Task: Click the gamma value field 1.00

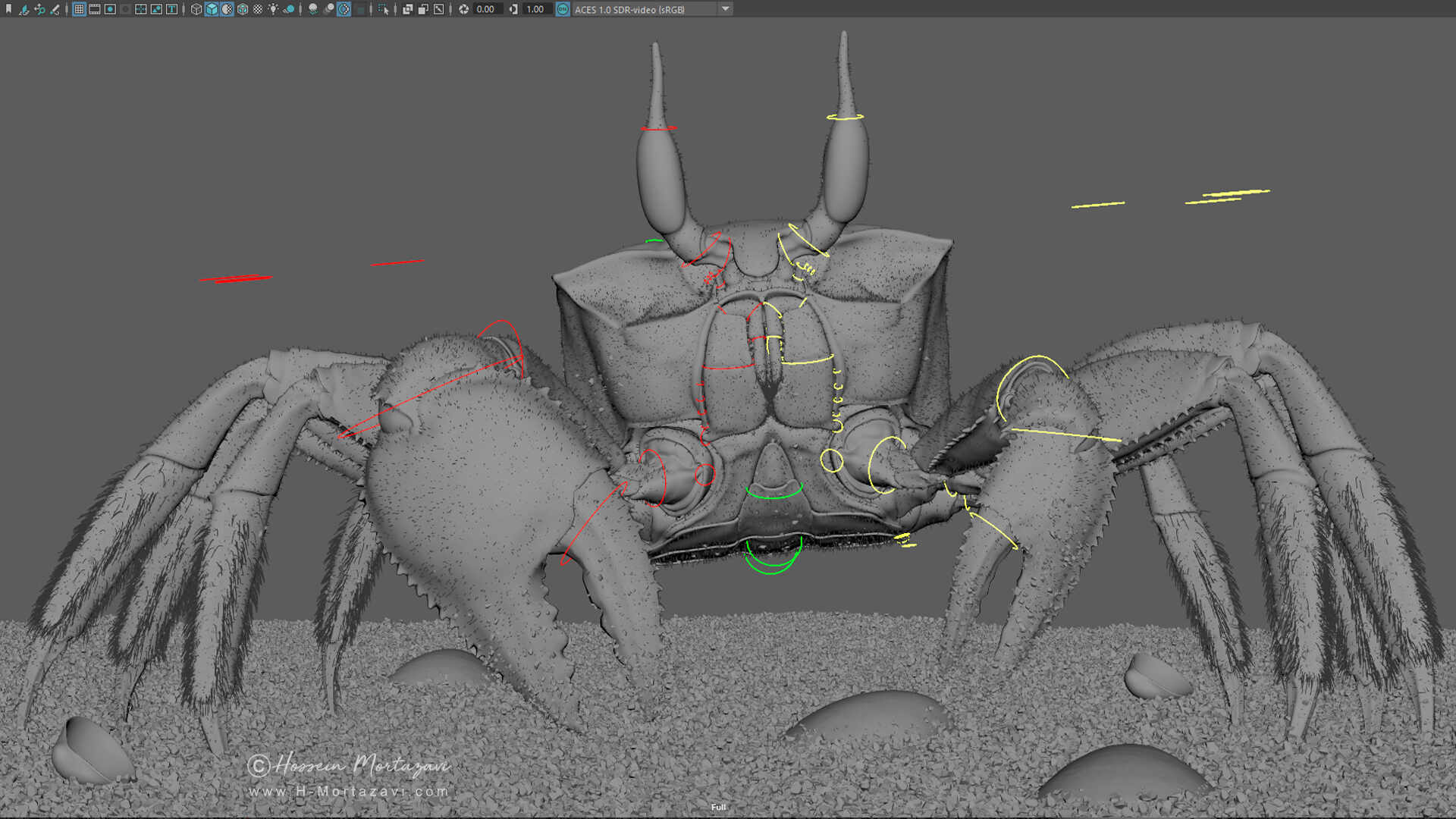Action: tap(535, 9)
